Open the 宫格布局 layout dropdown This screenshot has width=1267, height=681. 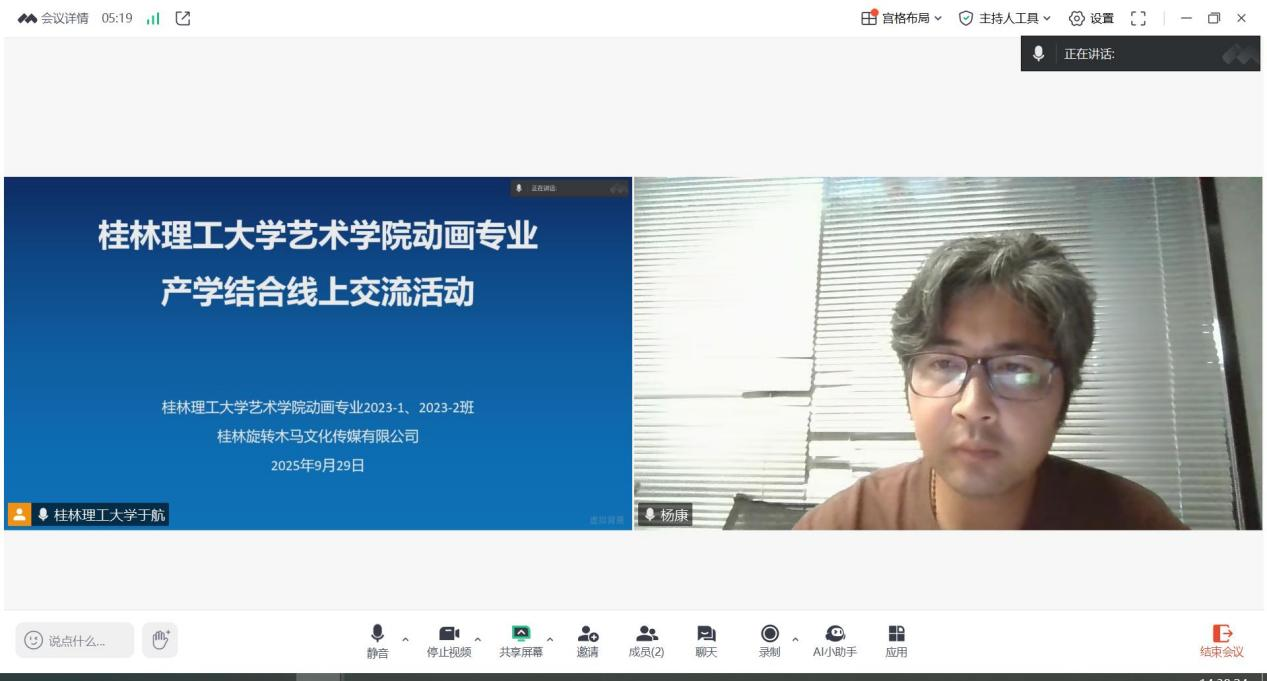click(x=901, y=18)
